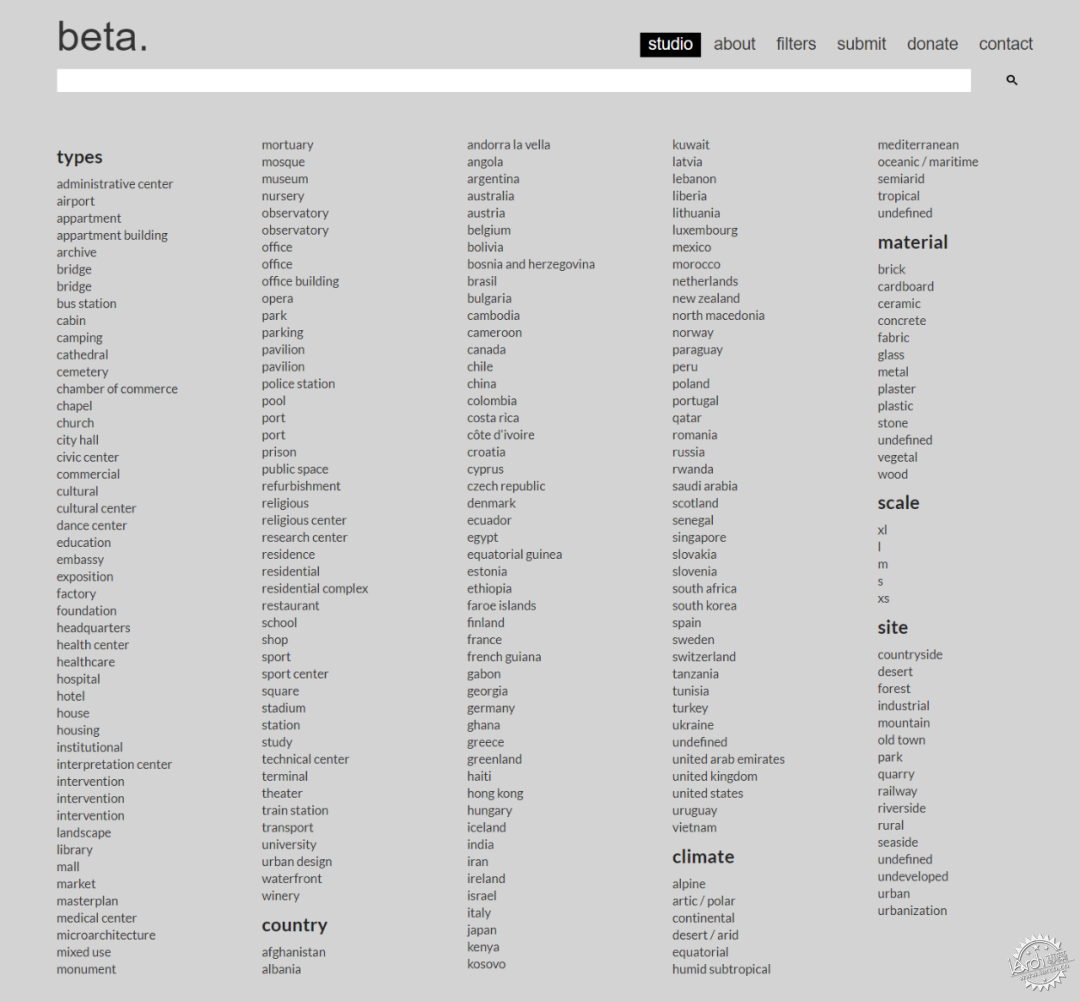1080x1002 pixels.
Task: Click the search magnifier icon
Action: (x=1011, y=80)
